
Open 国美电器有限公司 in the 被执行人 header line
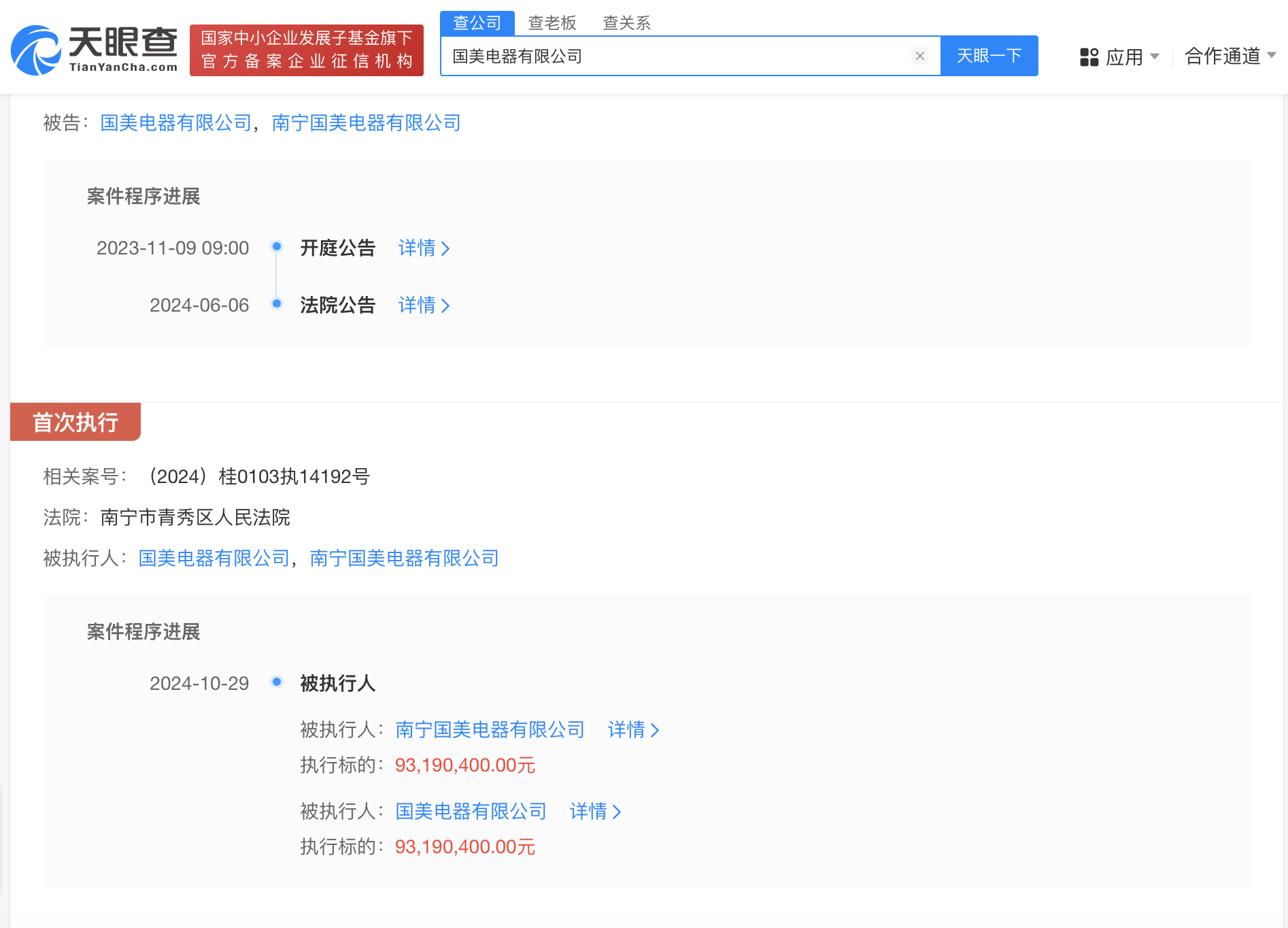pos(214,558)
